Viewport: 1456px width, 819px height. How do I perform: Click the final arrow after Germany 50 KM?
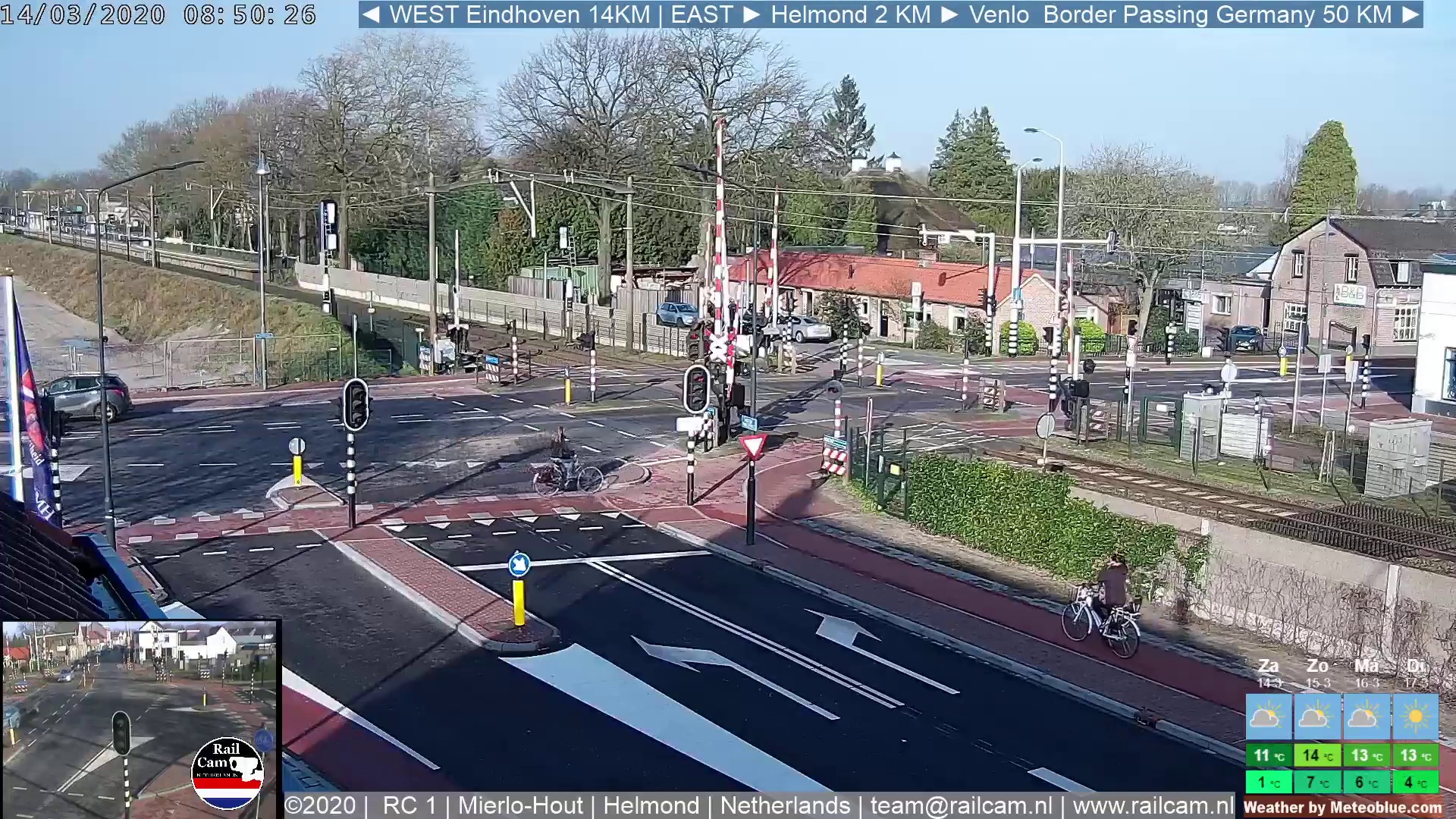pyautogui.click(x=1410, y=14)
